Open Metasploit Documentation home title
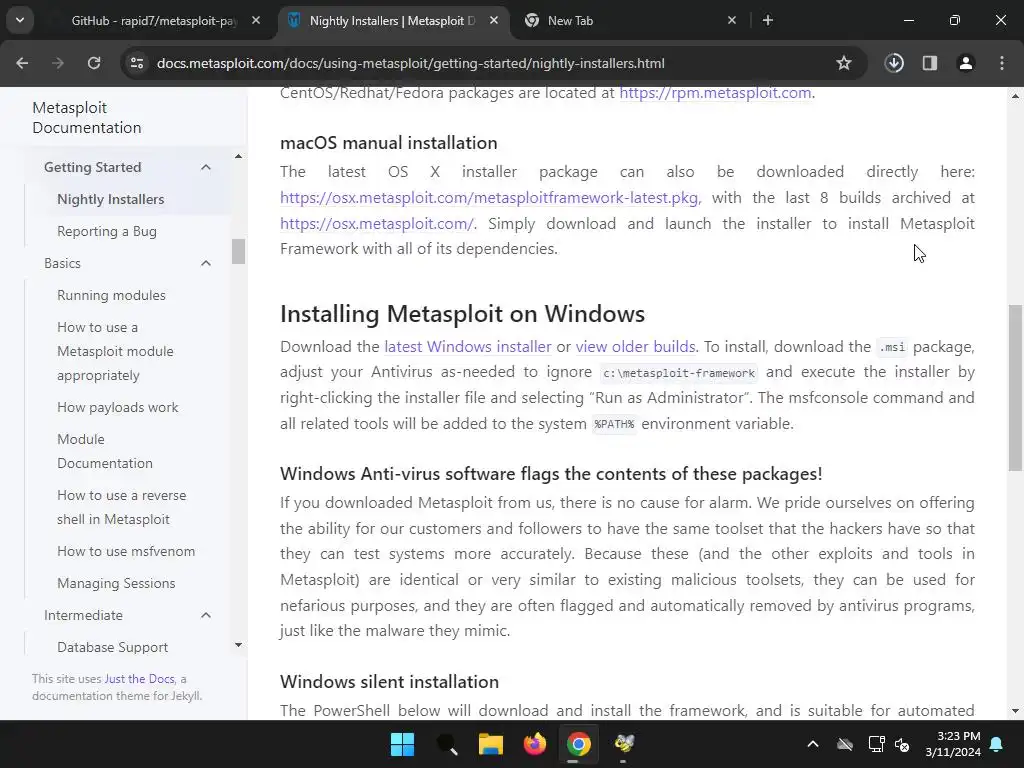The height and width of the screenshot is (768, 1024). (x=86, y=118)
